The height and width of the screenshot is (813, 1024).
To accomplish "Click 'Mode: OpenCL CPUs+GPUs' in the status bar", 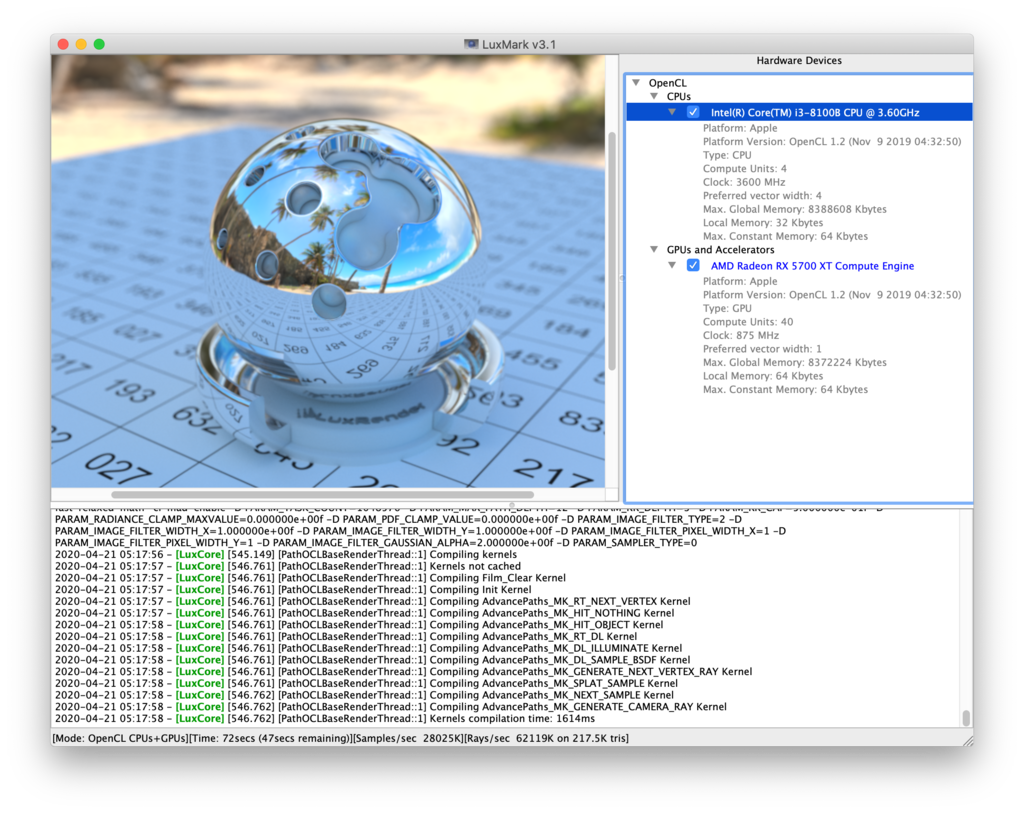I will [x=120, y=739].
